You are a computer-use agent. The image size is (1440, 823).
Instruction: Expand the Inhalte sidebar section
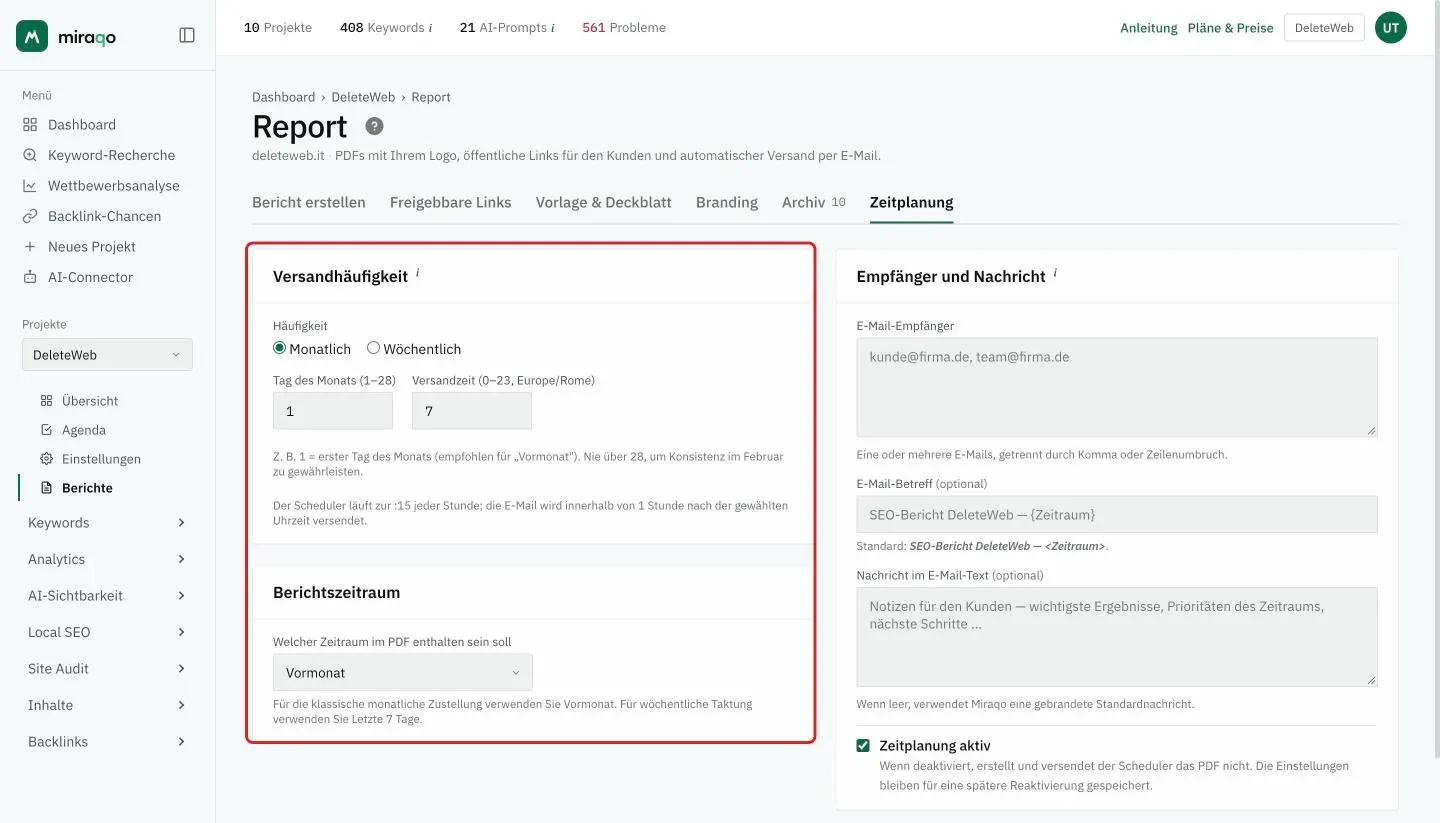[107, 705]
